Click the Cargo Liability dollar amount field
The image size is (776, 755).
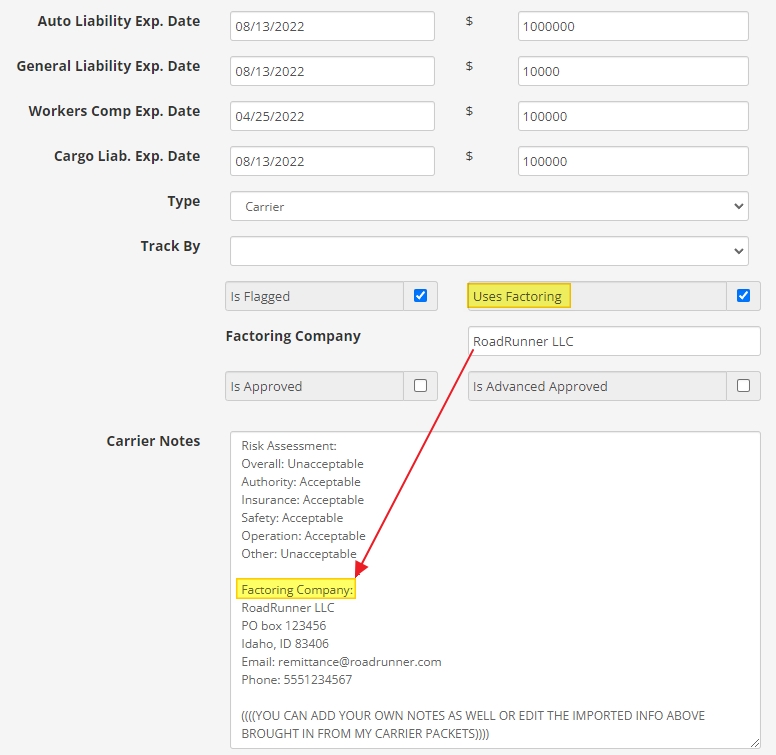tap(632, 161)
